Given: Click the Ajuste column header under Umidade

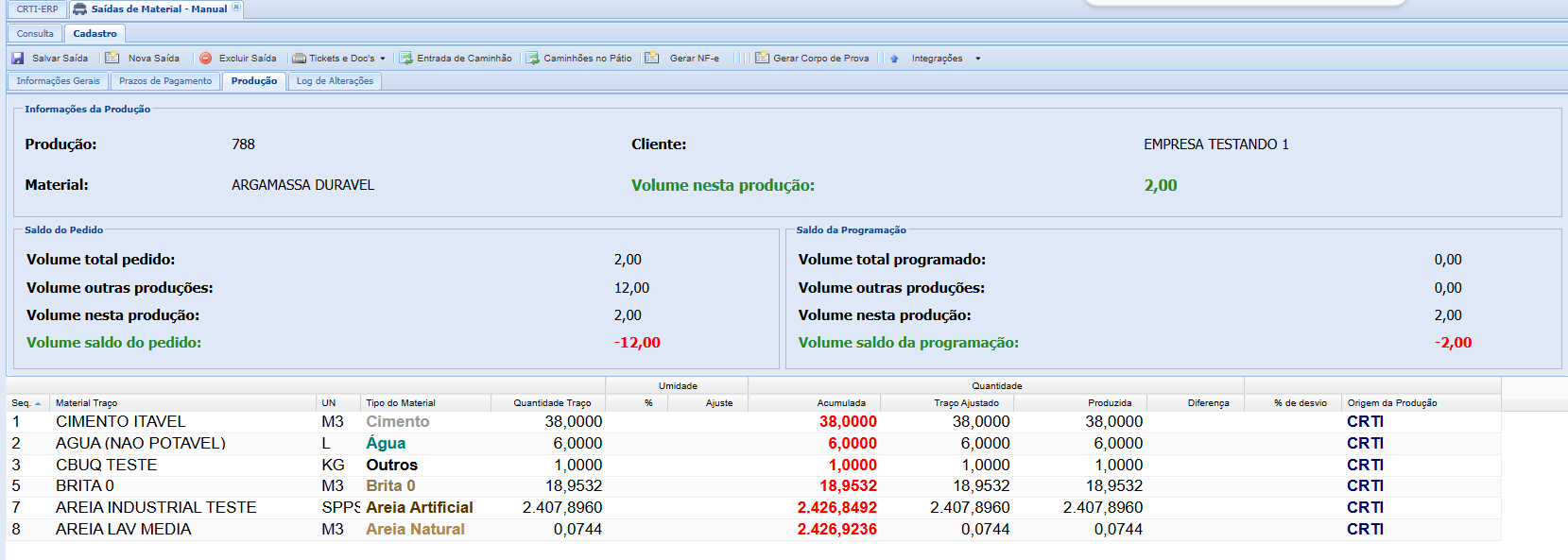Looking at the screenshot, I should point(708,403).
